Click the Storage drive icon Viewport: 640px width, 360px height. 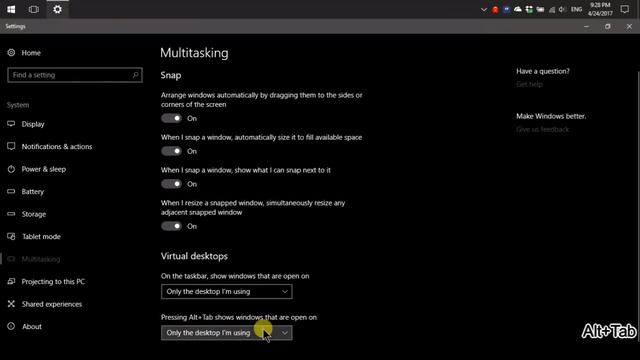(x=11, y=214)
